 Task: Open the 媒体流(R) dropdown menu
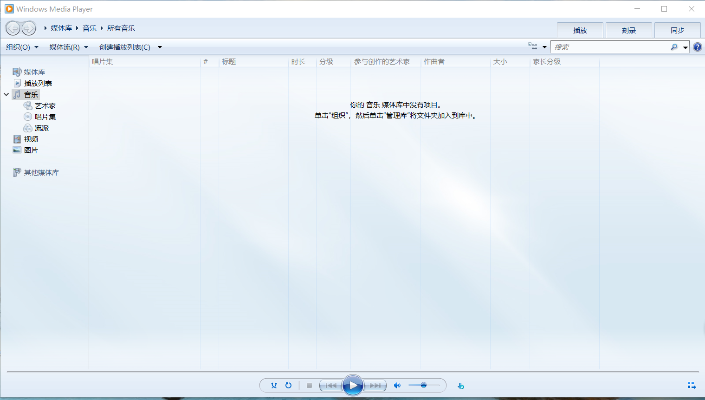(68, 47)
